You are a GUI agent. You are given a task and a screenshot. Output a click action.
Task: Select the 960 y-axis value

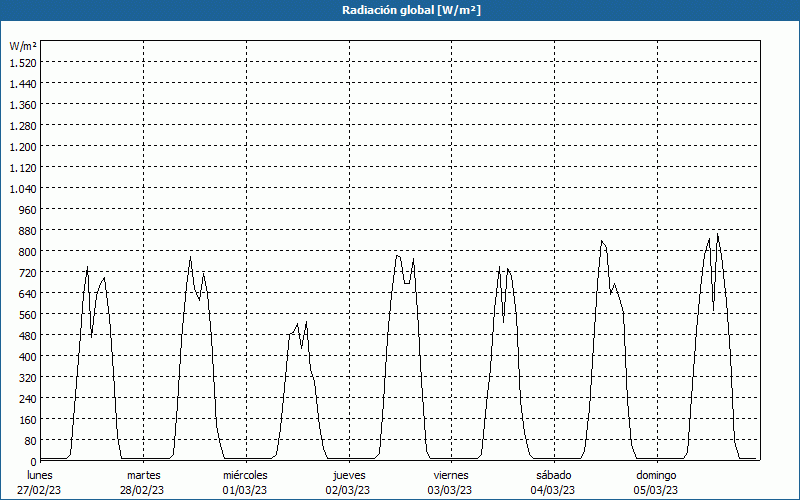tap(28, 209)
